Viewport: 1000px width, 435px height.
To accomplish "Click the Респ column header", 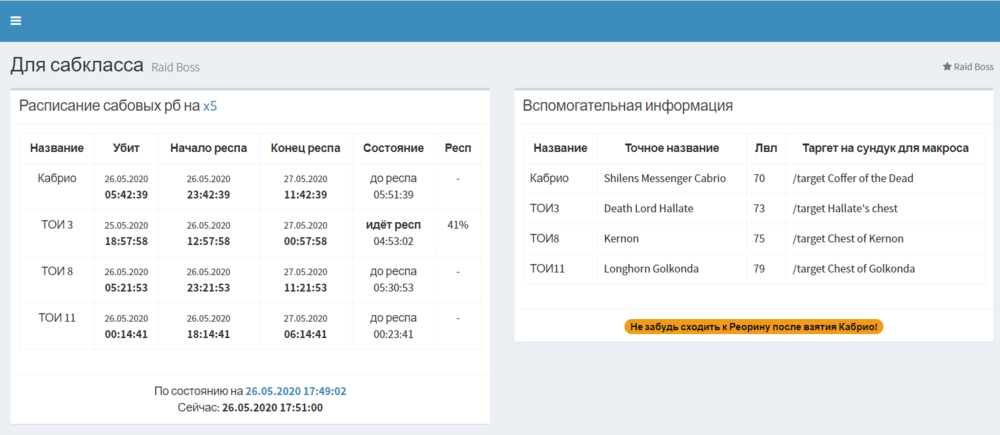I will click(x=458, y=148).
